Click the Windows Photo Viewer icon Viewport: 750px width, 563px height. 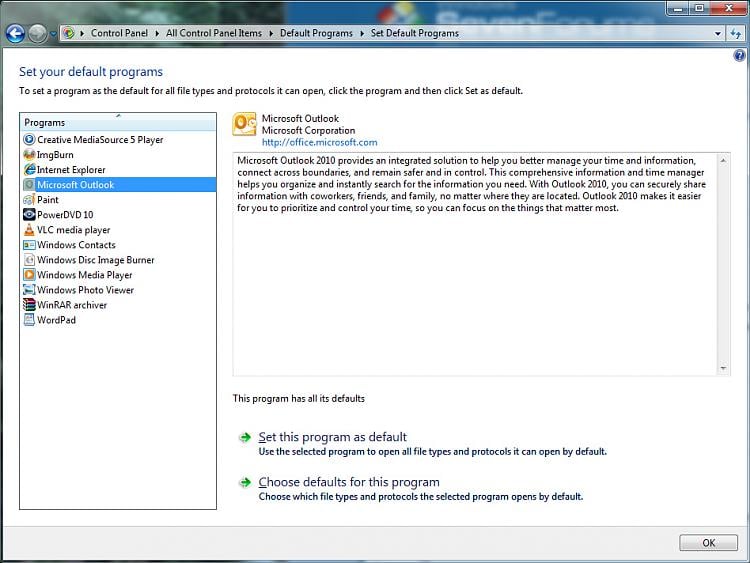tap(29, 289)
